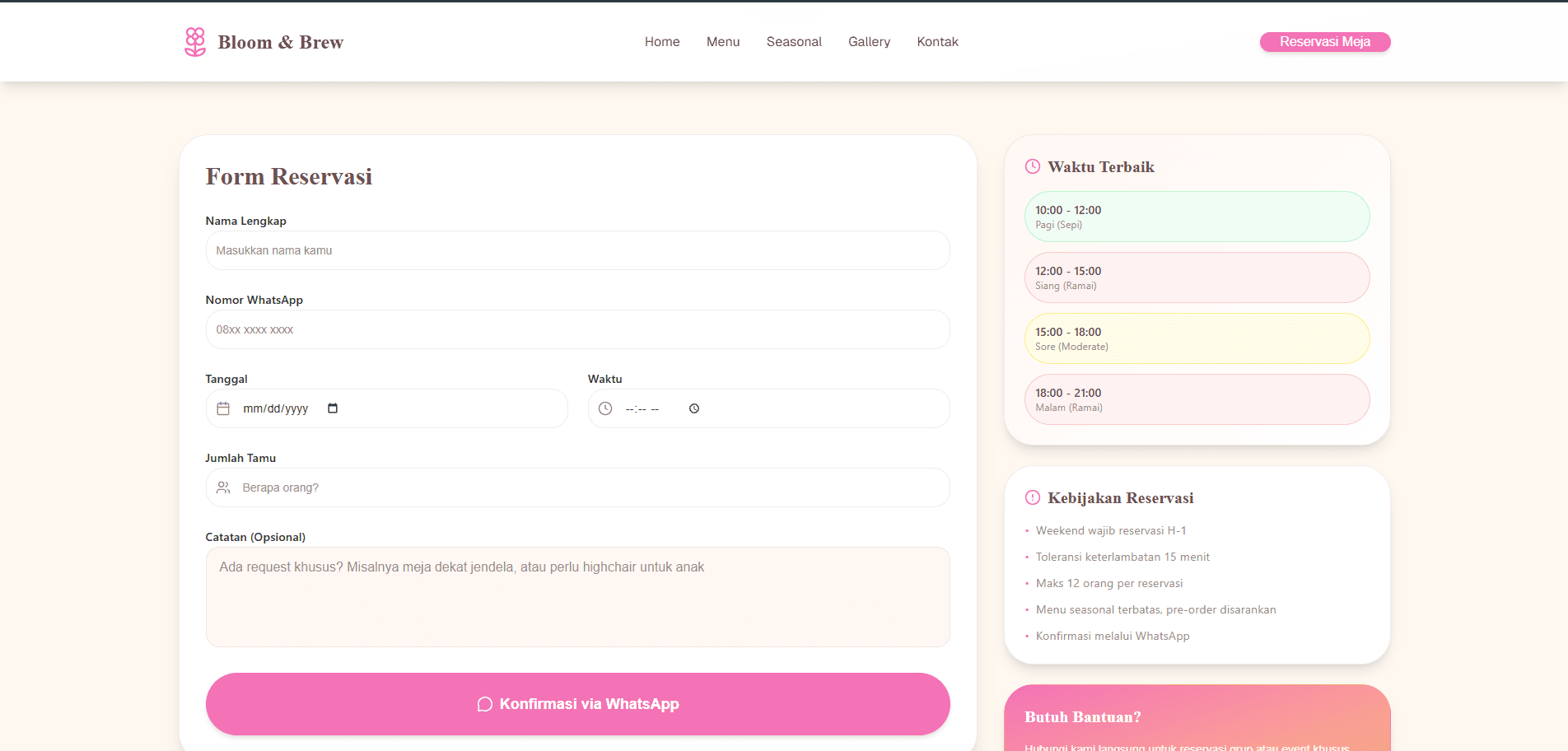This screenshot has height=751, width=1568.
Task: Click the clock icon left of Waktu field
Action: [x=605, y=408]
